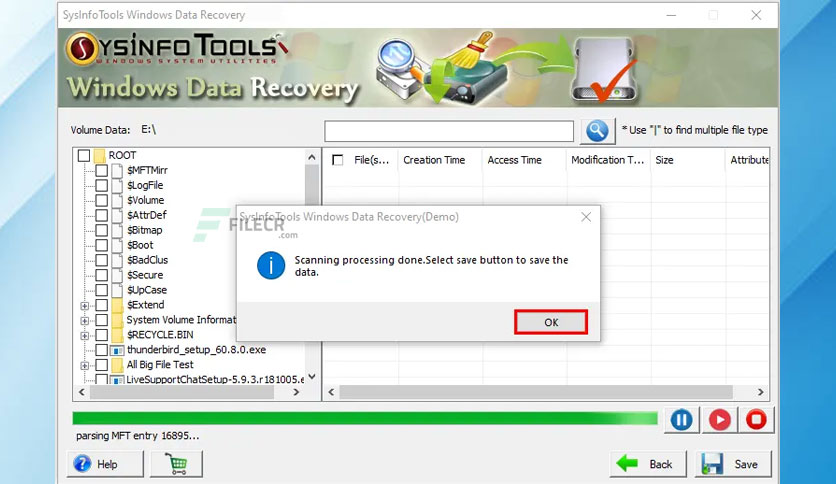Check the System Volume Information checkbox
Viewport: 836px width, 484px height.
tap(101, 320)
